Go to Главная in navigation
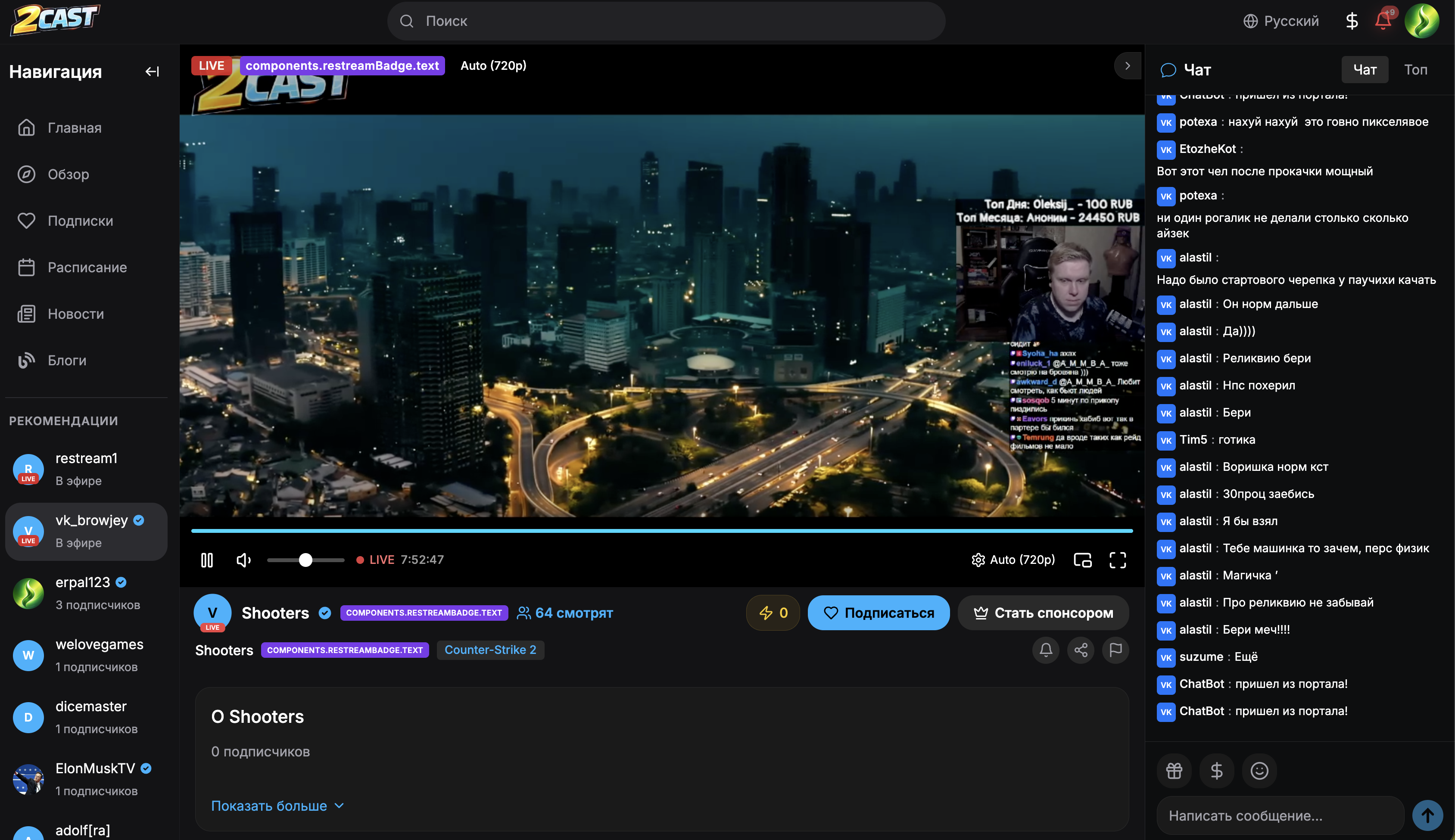This screenshot has width=1455, height=840. 87,128
